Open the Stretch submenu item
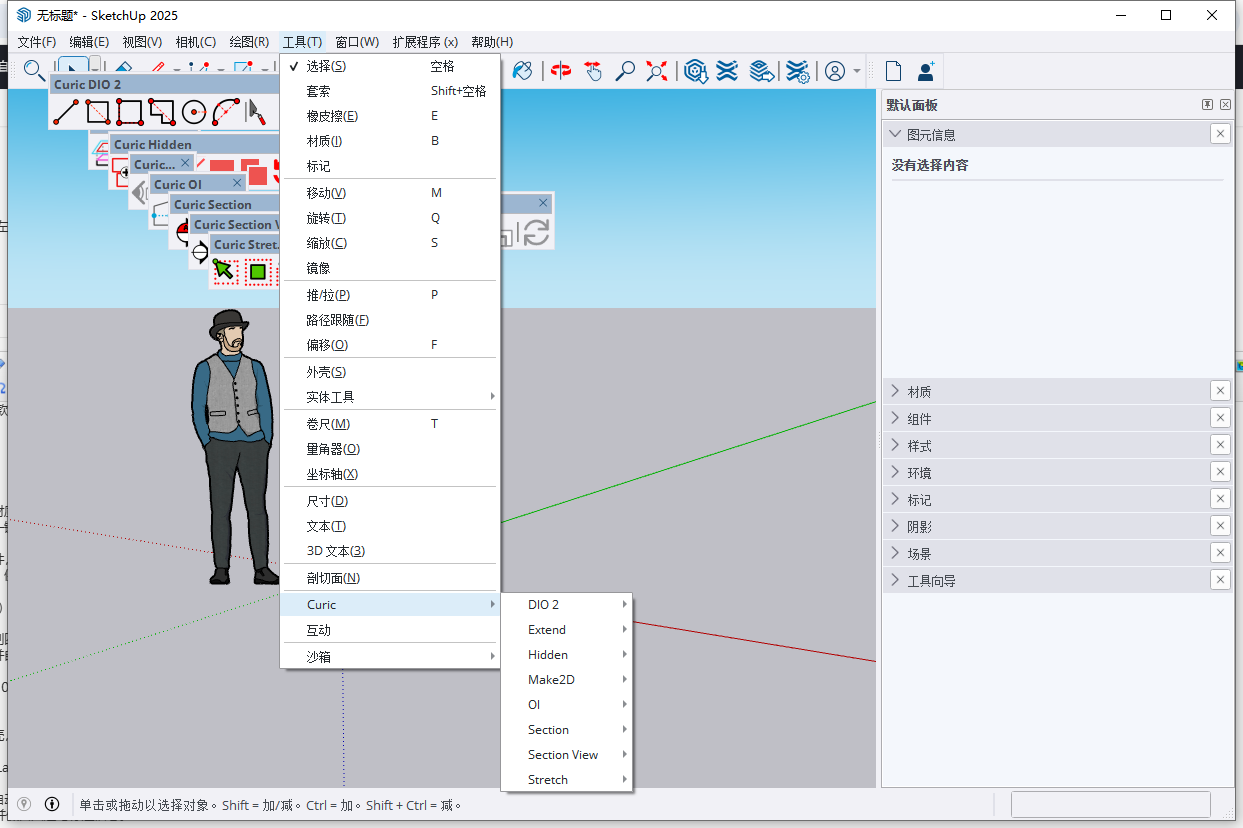The image size is (1243, 828). coord(567,780)
